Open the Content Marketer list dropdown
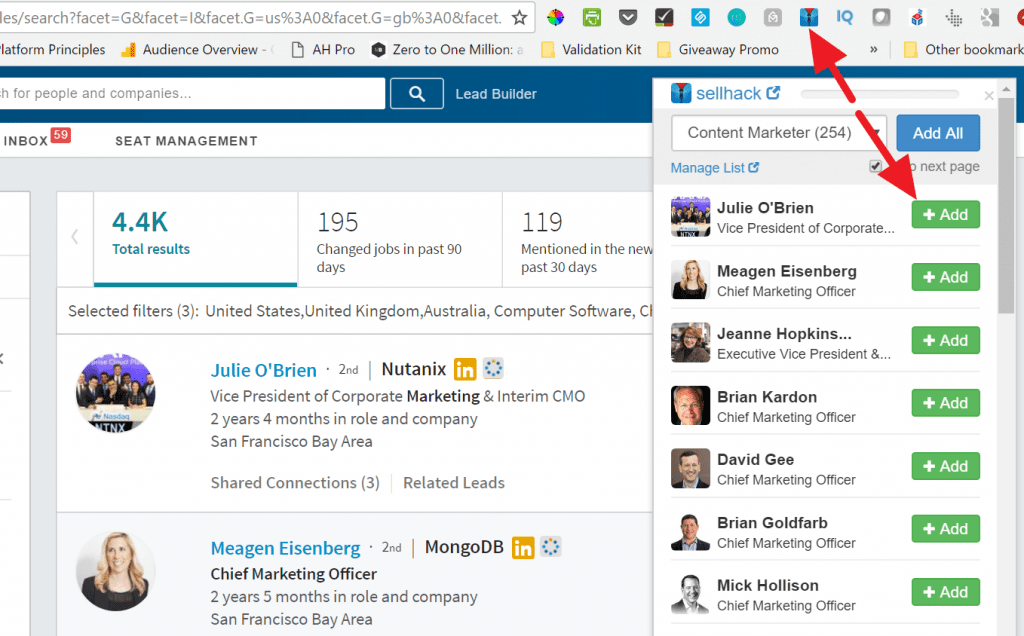Image resolution: width=1024 pixels, height=636 pixels. (x=778, y=133)
